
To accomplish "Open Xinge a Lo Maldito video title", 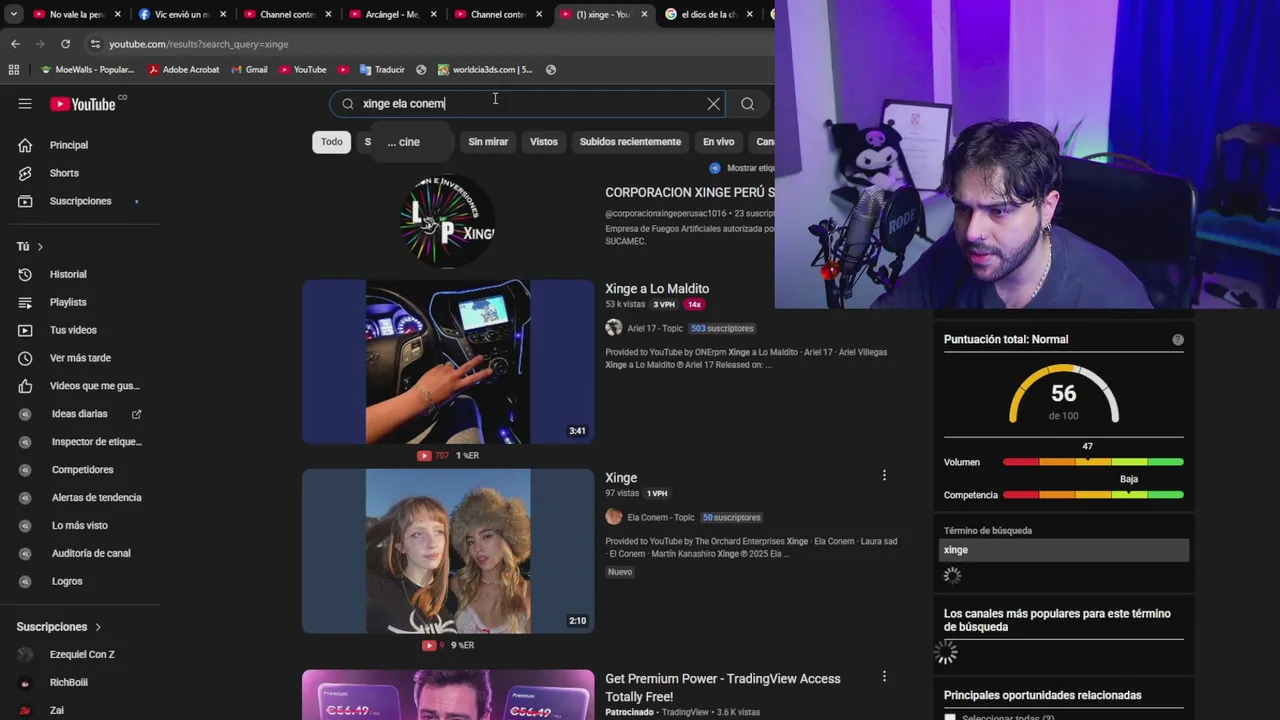I will click(657, 289).
